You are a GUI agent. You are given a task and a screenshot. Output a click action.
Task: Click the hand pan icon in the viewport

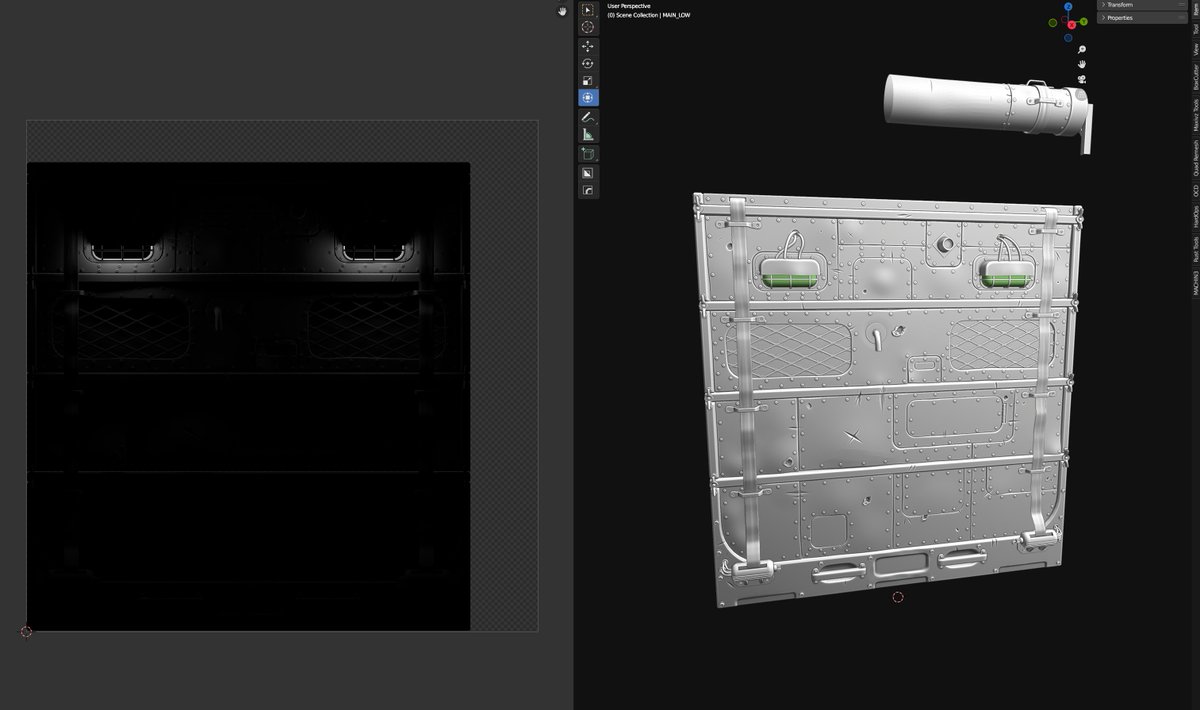(1082, 65)
